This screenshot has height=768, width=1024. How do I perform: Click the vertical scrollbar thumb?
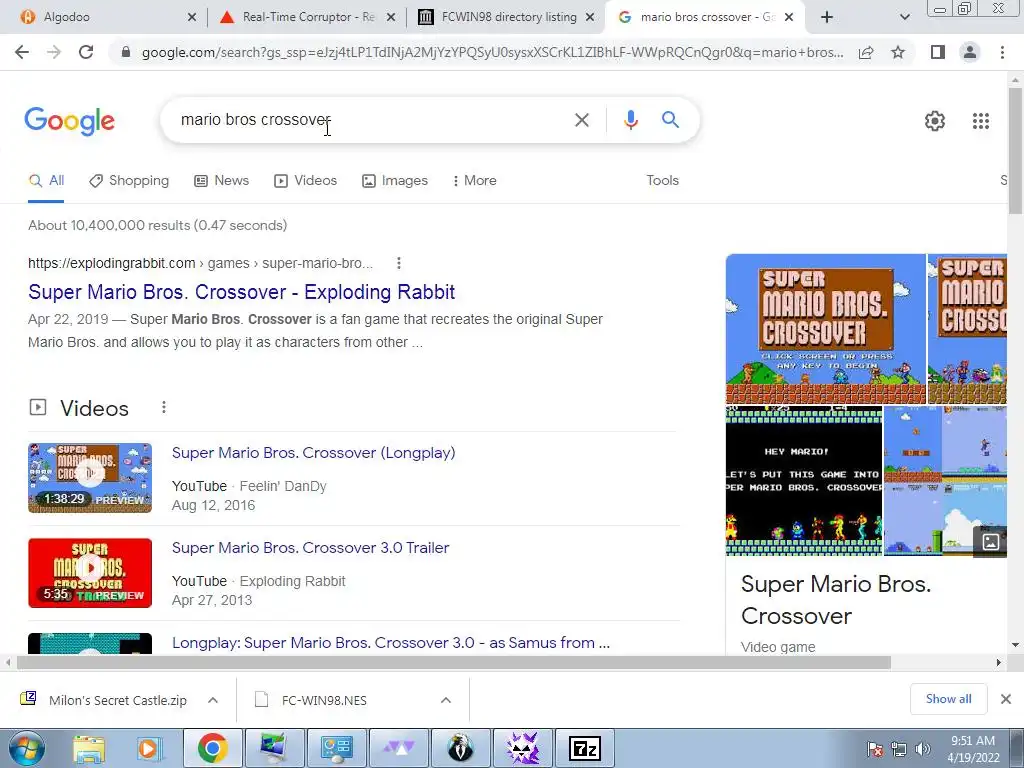[x=1015, y=150]
